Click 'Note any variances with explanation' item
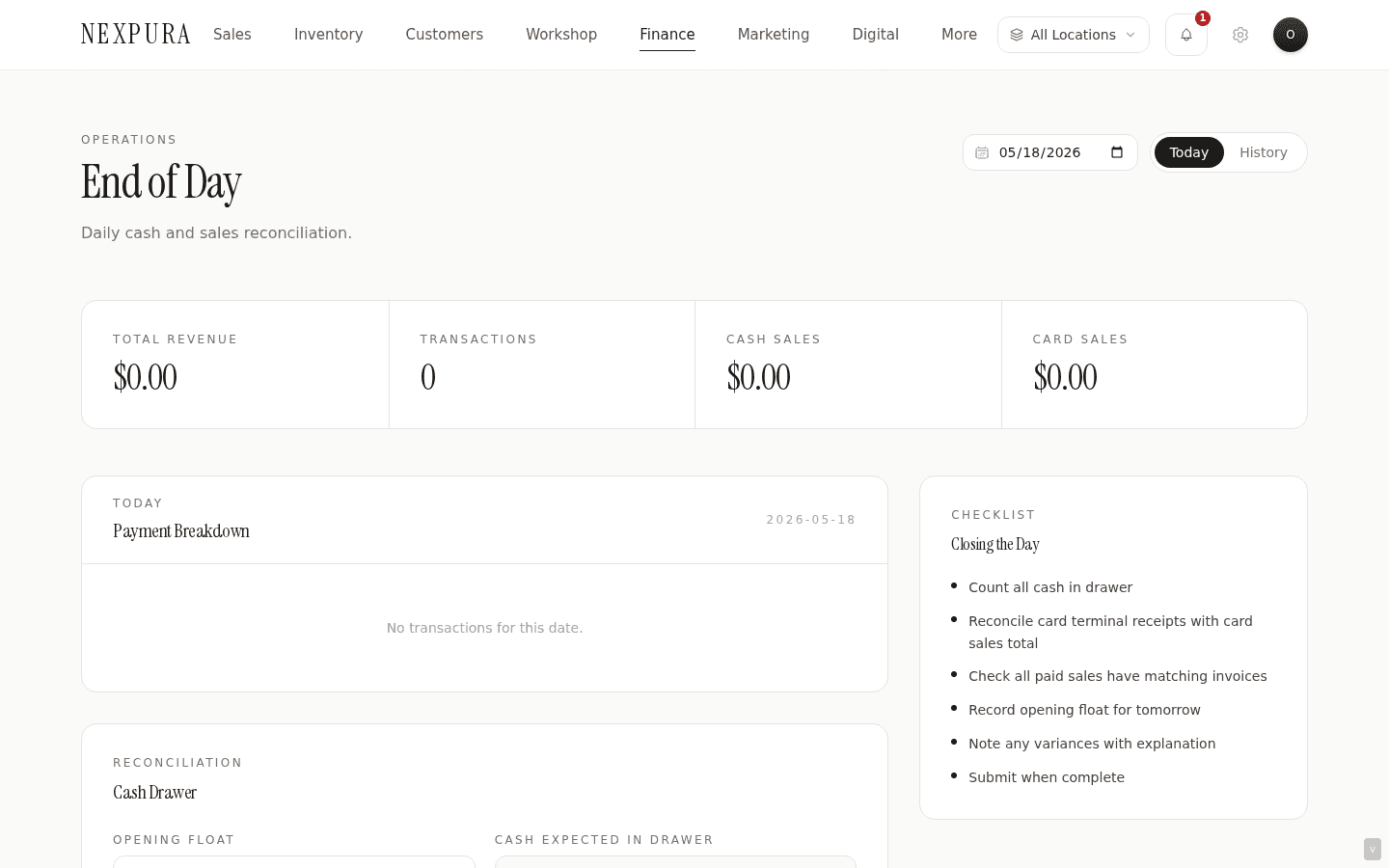Image resolution: width=1389 pixels, height=868 pixels. 1092,744
